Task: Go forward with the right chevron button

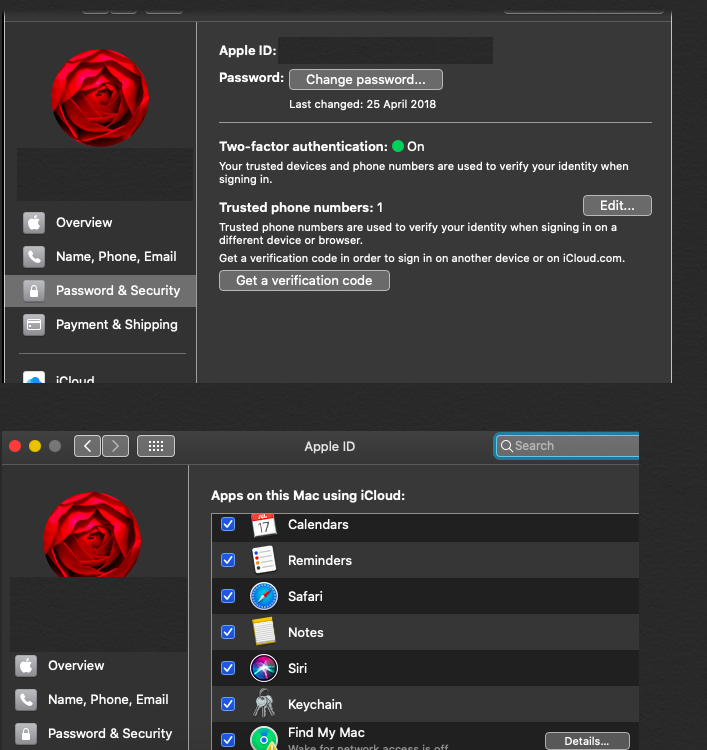Action: click(115, 446)
